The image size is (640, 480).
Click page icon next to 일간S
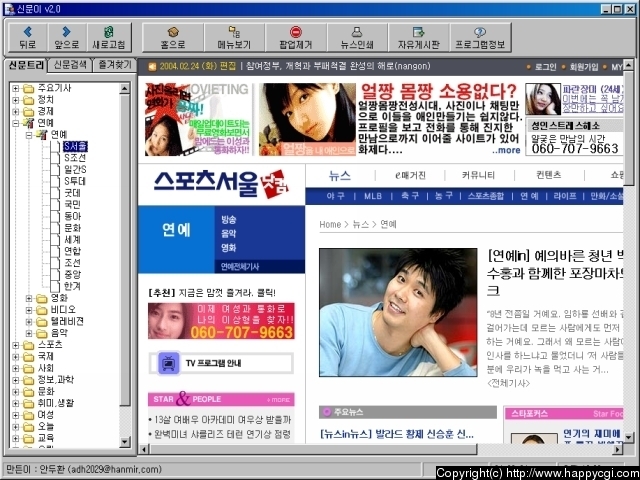tap(55, 170)
